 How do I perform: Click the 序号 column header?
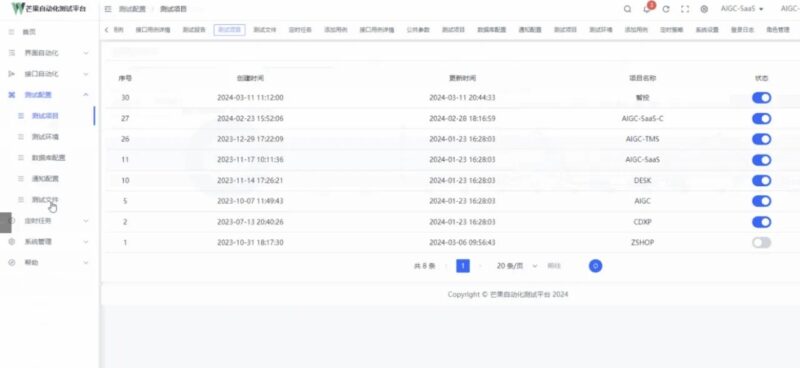coord(125,79)
